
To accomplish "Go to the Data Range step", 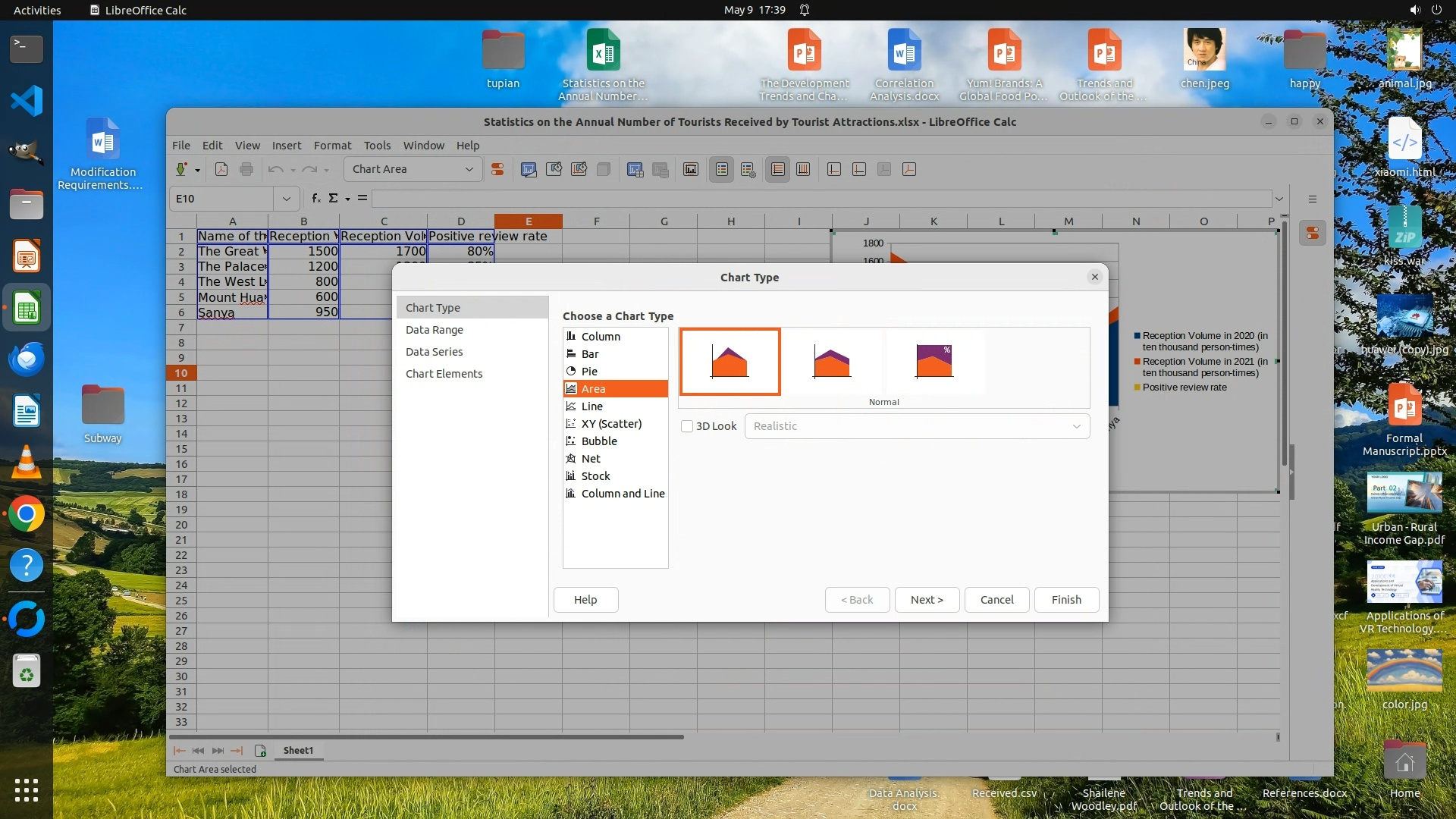I will (434, 330).
